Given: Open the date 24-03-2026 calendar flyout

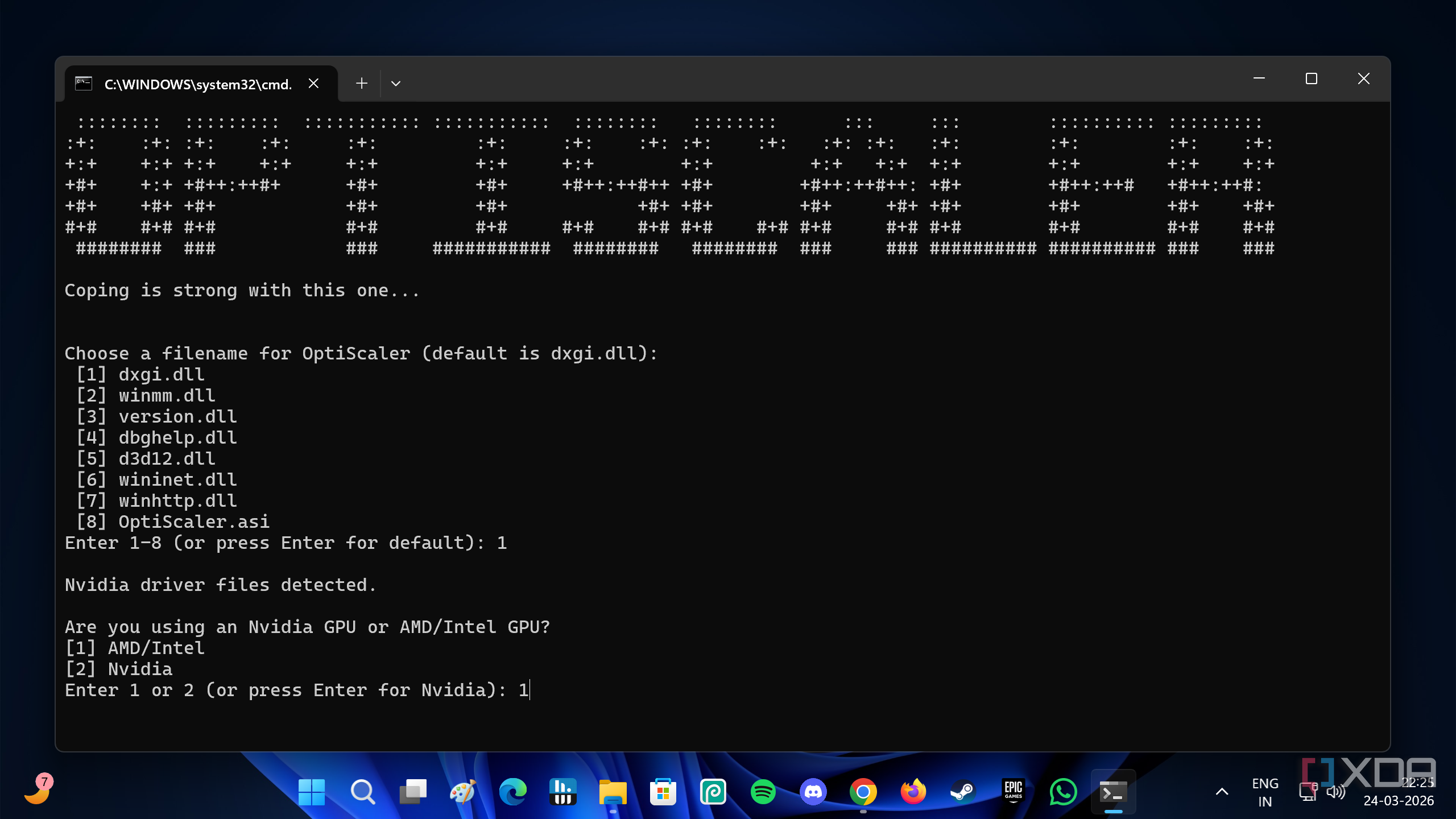Looking at the screenshot, I should coord(1399,801).
